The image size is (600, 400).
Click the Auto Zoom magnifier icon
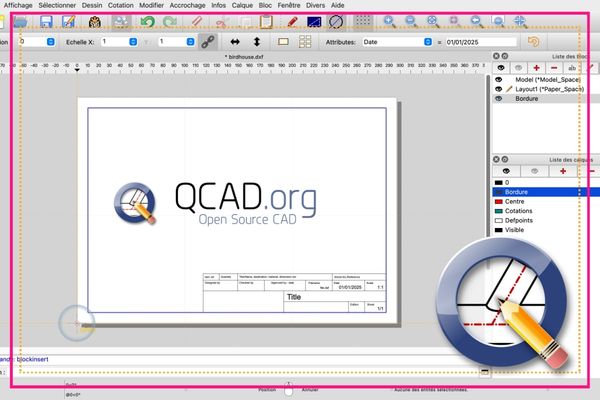pos(433,21)
